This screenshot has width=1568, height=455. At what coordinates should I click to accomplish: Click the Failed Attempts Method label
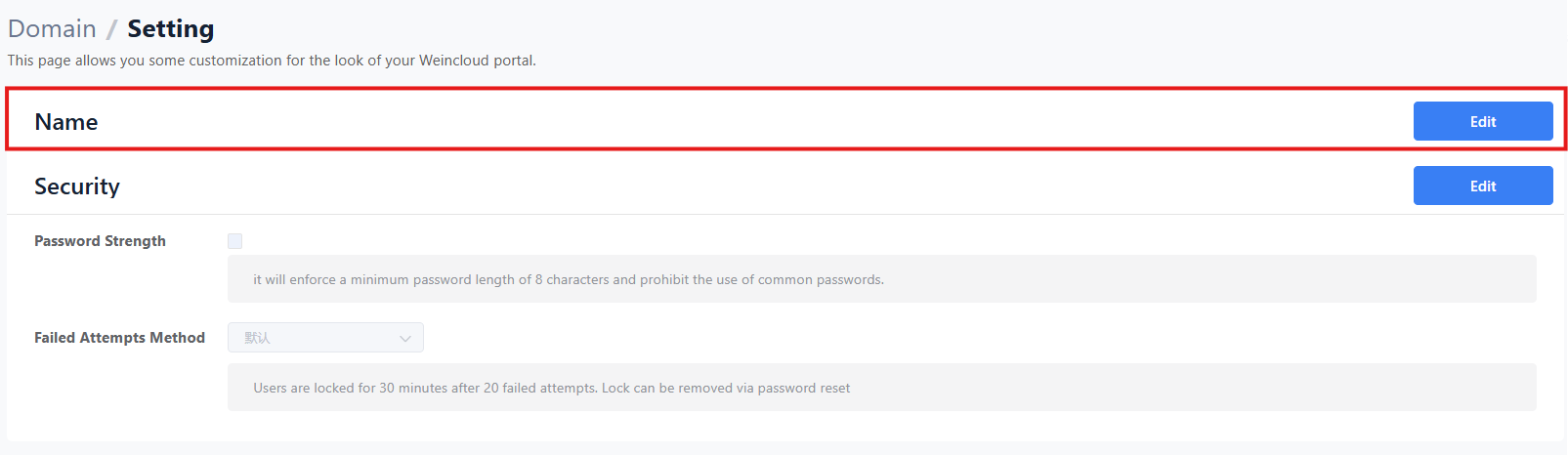[119, 338]
